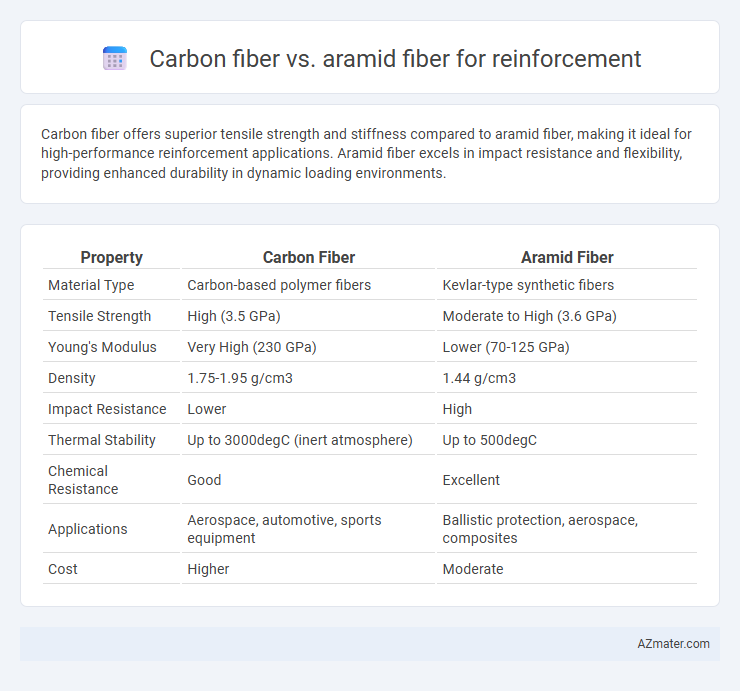Click 'Moderate' in the Cost row
Image resolution: width=740 pixels, height=691 pixels.
[x=472, y=569]
